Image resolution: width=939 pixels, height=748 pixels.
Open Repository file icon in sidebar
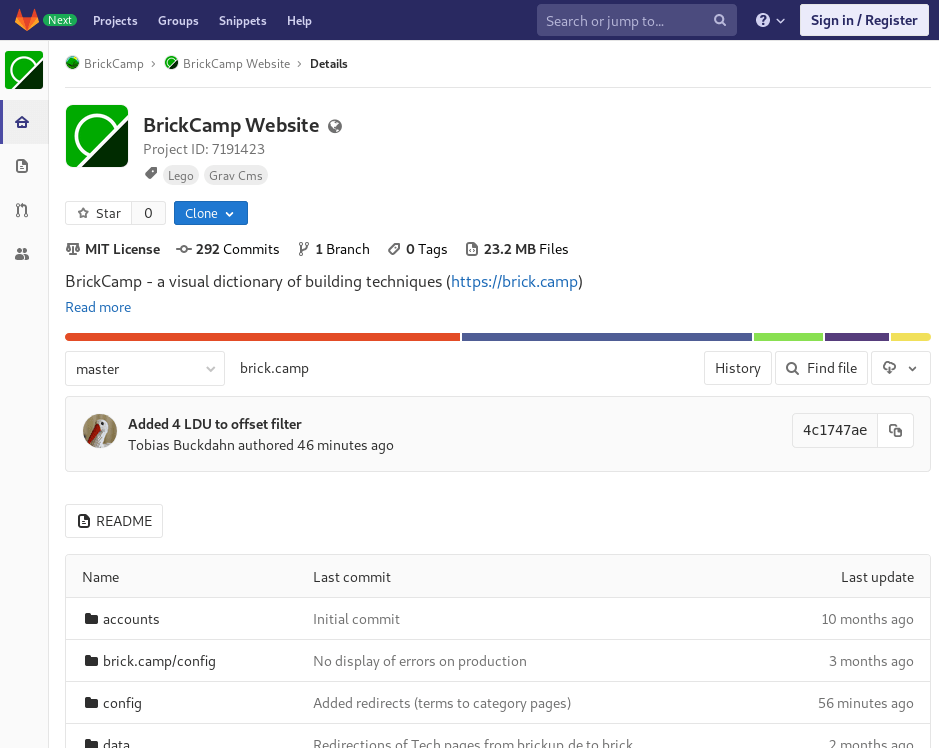(22, 166)
